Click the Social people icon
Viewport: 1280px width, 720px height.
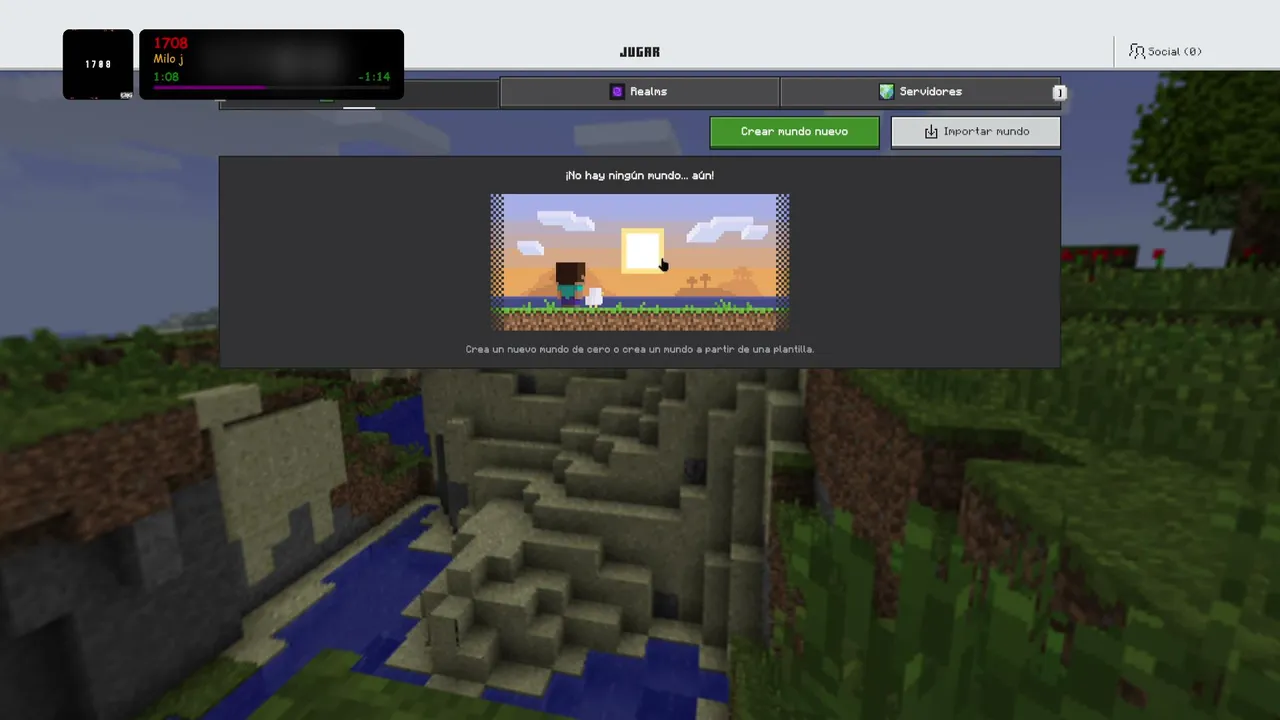coord(1136,51)
